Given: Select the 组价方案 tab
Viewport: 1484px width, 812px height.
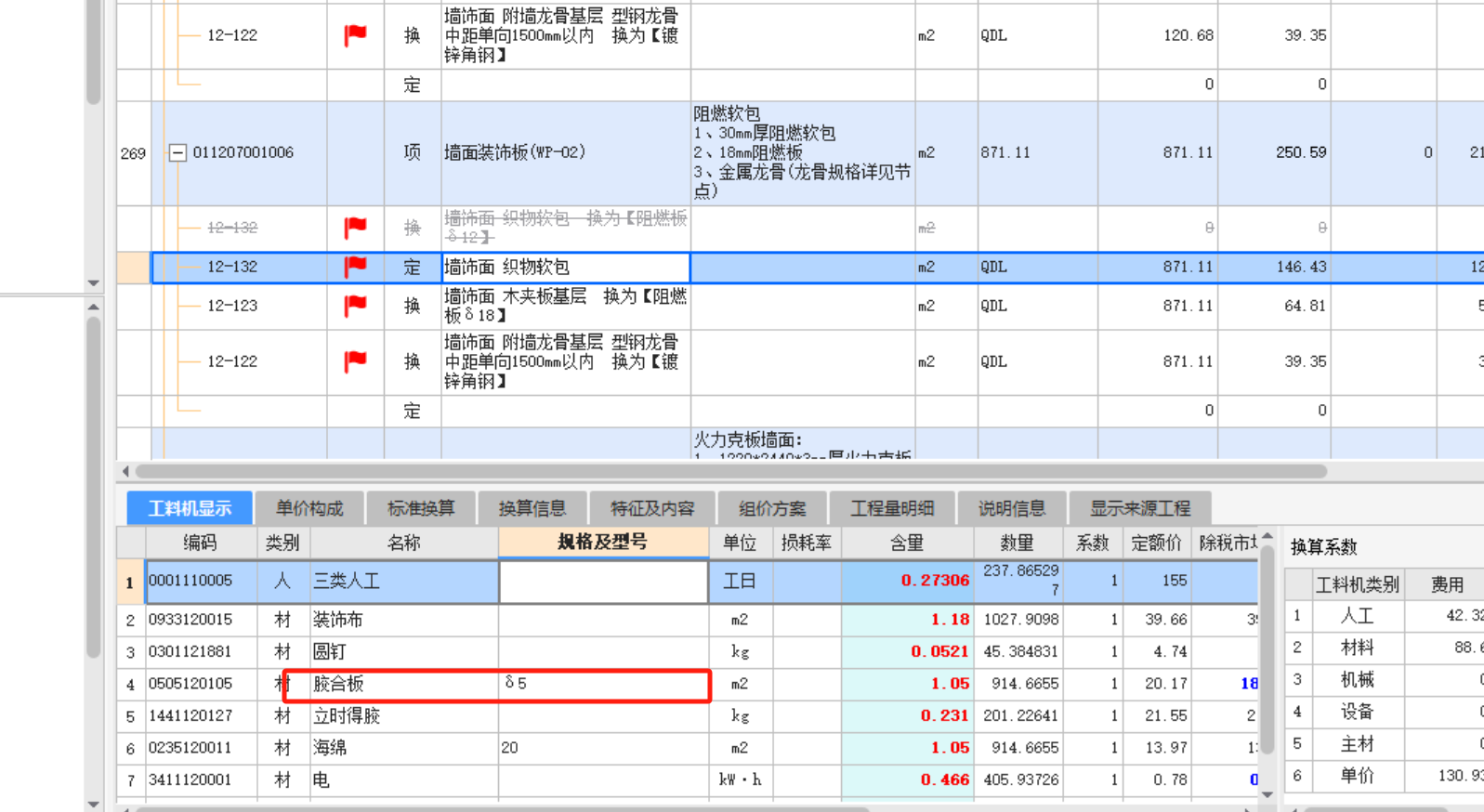Looking at the screenshot, I should point(772,508).
